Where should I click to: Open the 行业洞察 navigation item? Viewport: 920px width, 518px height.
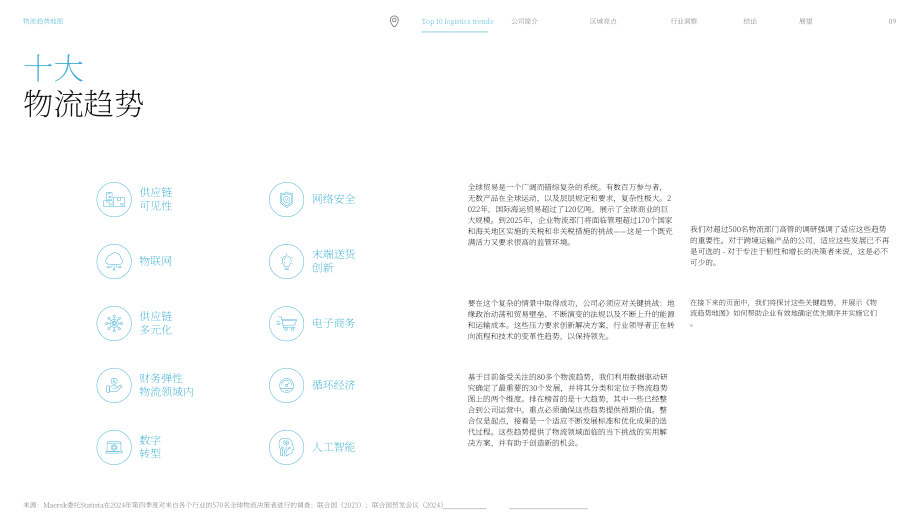[x=684, y=21]
